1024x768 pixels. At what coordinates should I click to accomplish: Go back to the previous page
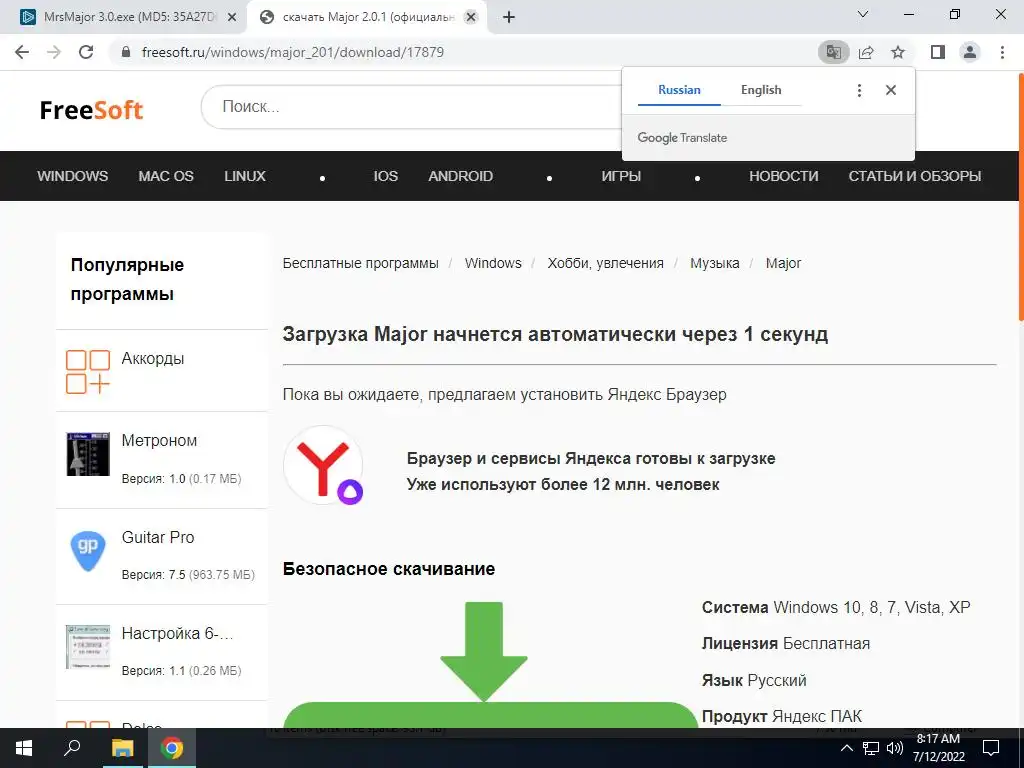pos(22,52)
